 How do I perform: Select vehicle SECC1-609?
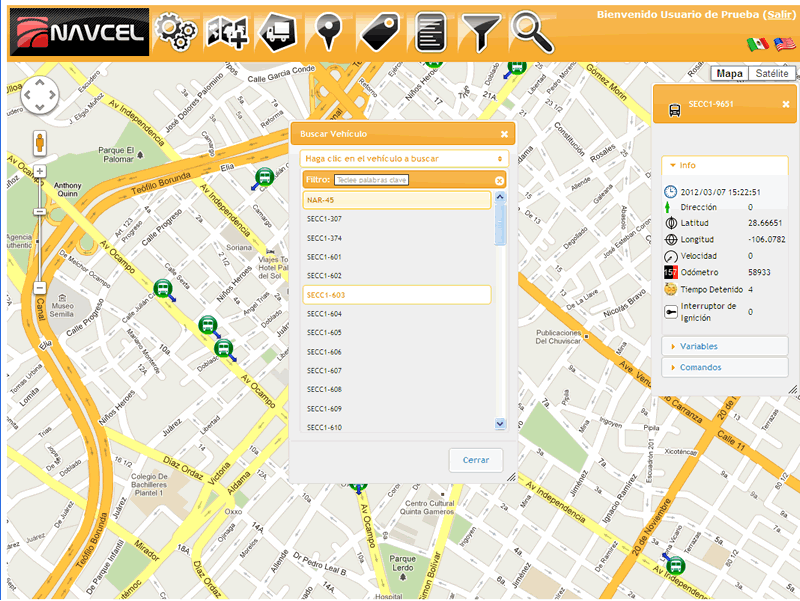coord(397,409)
